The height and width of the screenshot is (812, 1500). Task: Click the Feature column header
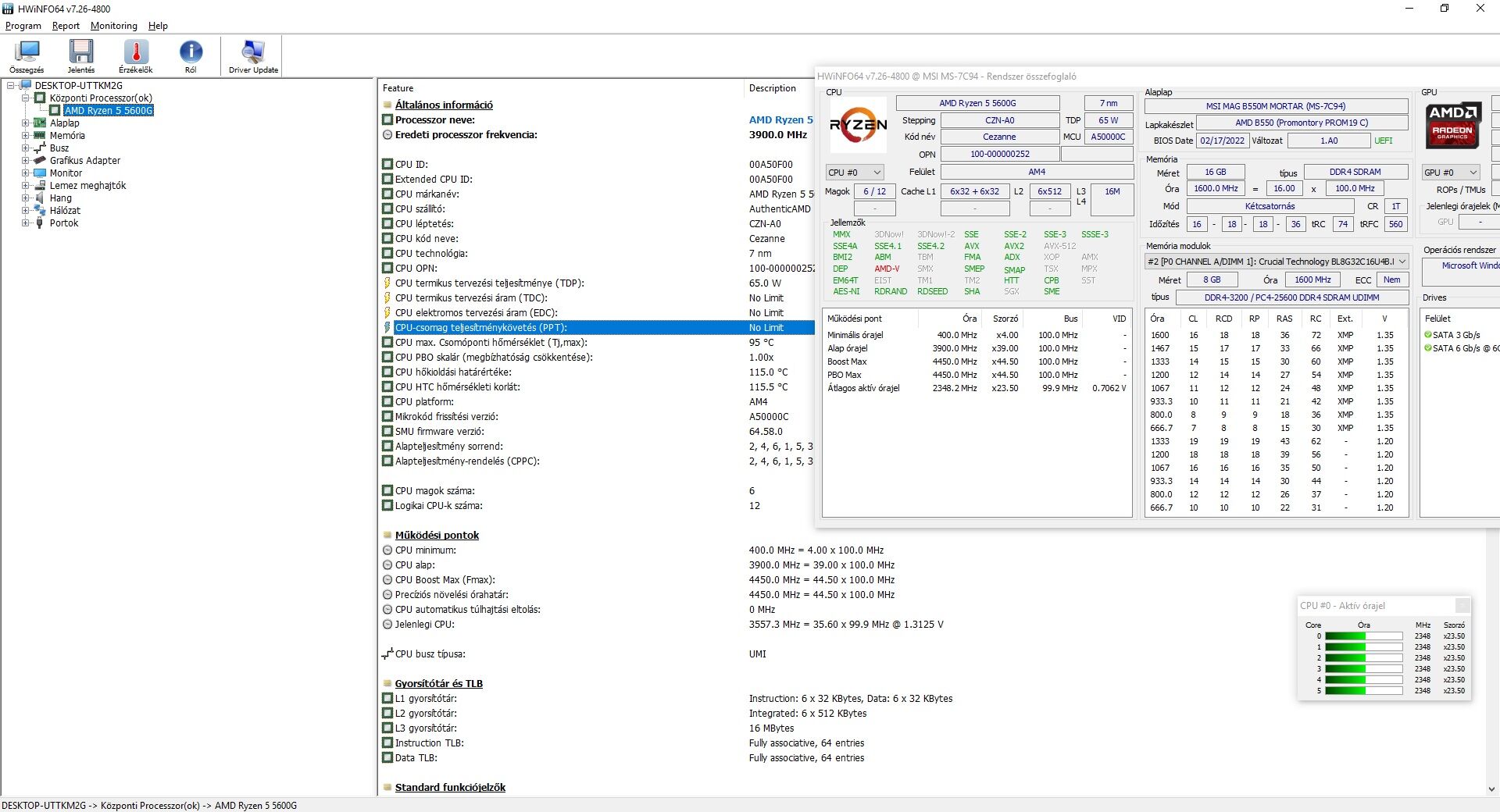click(x=560, y=88)
